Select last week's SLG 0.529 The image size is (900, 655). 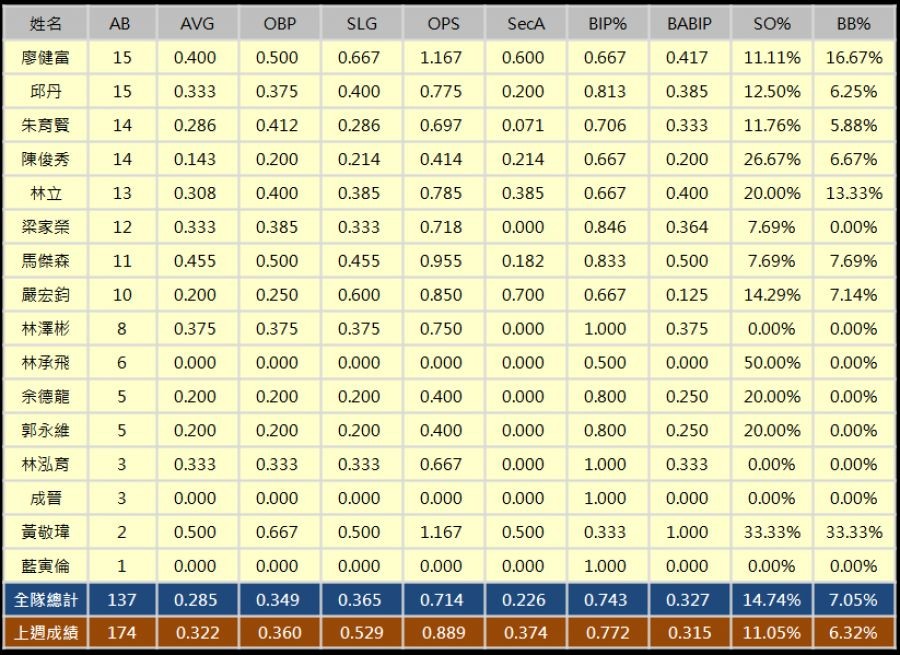tap(361, 633)
